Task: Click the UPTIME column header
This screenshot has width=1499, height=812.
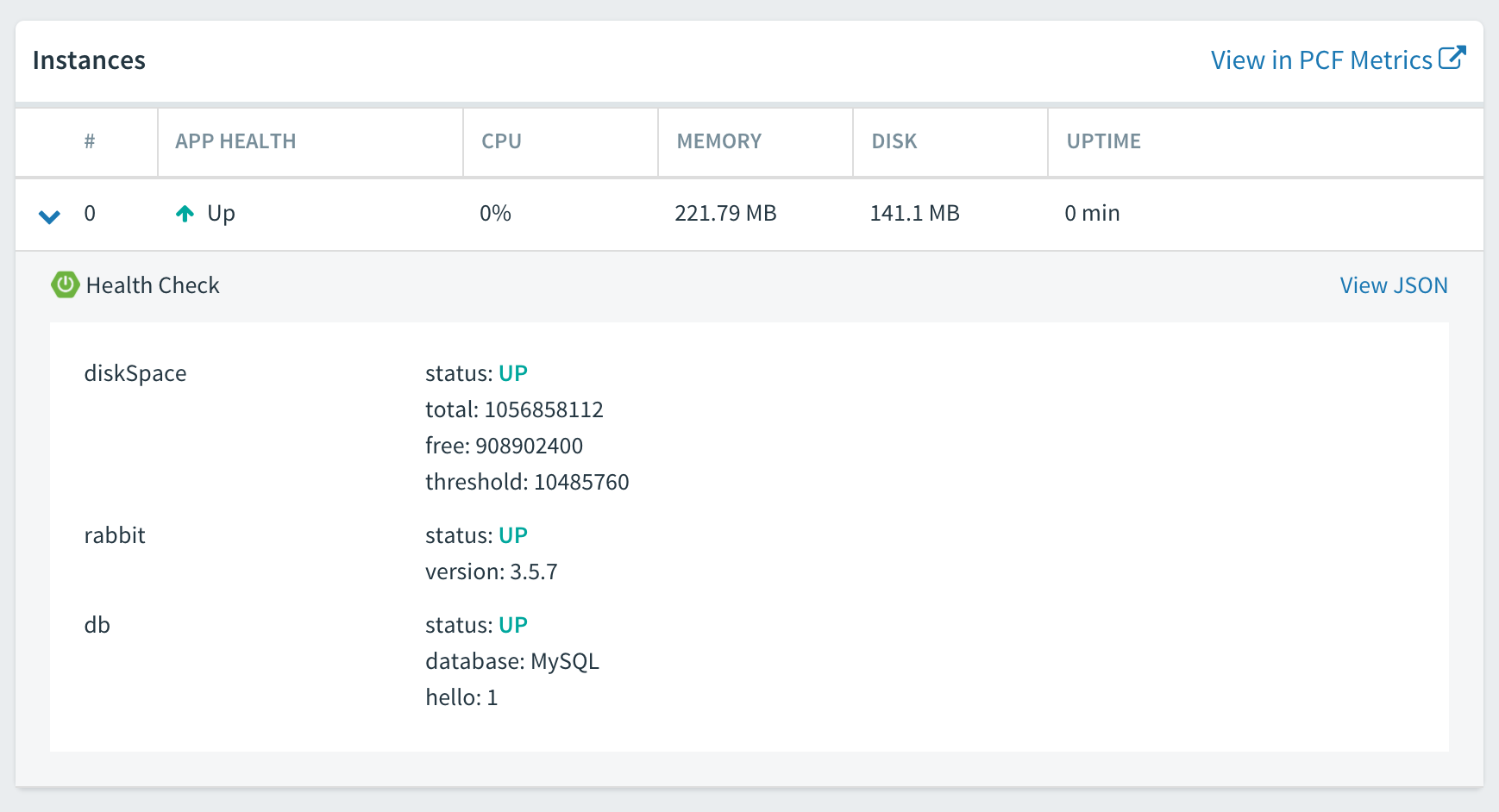Action: [x=1103, y=141]
